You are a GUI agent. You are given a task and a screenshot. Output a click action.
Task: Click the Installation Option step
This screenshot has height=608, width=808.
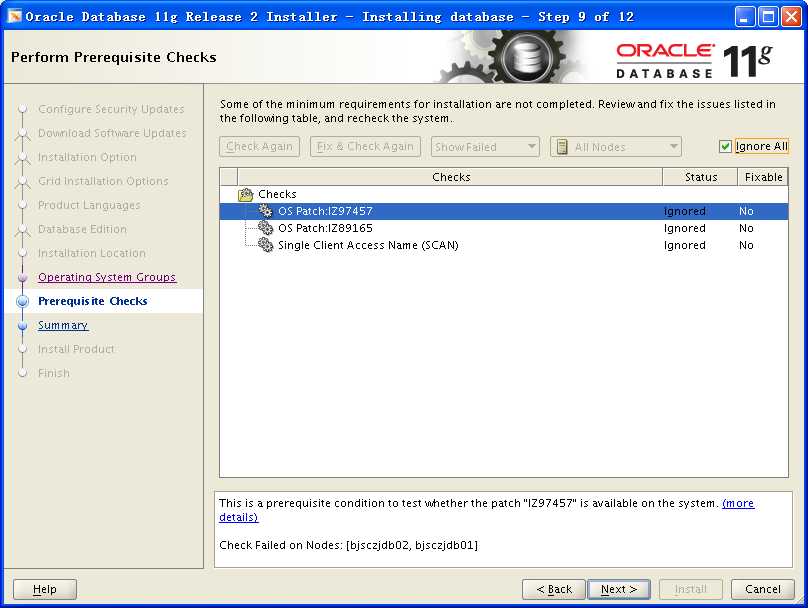[87, 157]
